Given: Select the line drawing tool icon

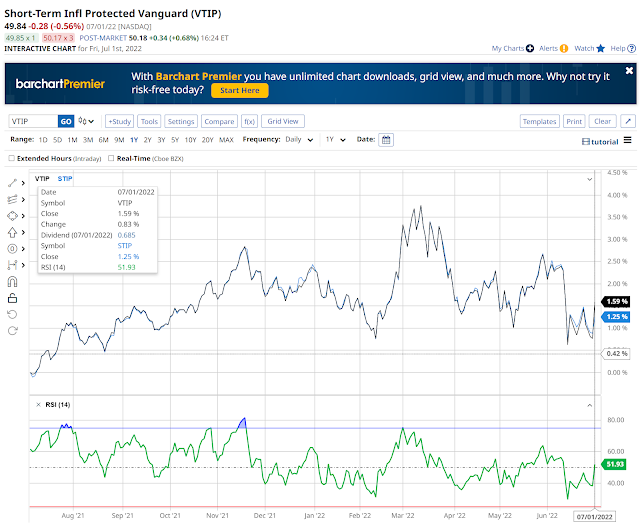Looking at the screenshot, I should tap(13, 183).
